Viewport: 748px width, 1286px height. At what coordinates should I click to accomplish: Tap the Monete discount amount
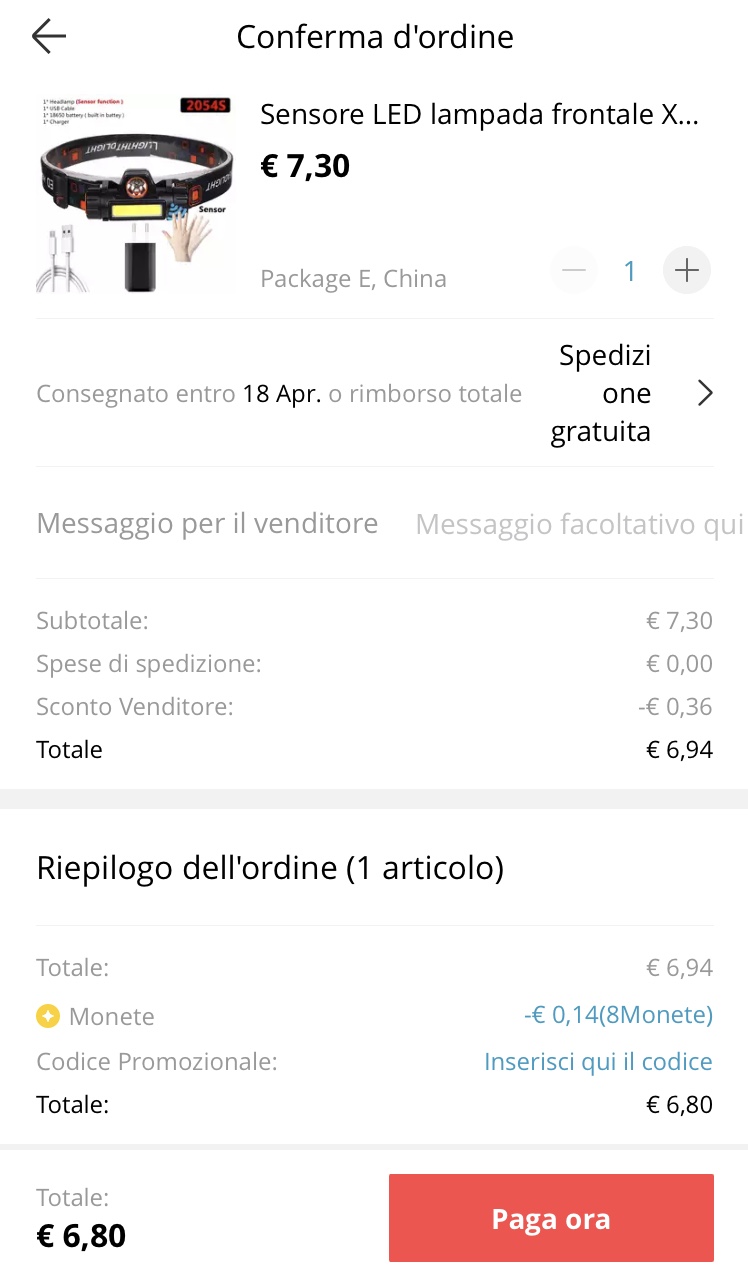point(618,1016)
